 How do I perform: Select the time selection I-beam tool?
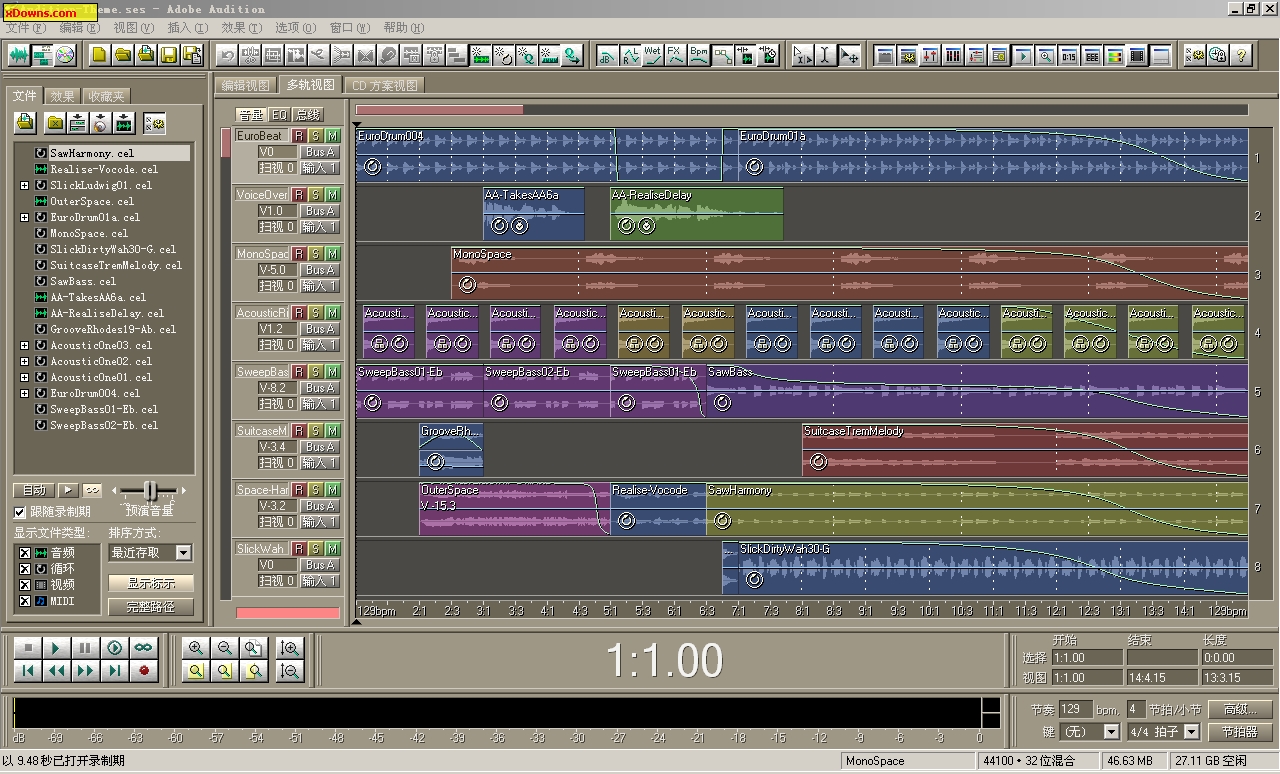point(825,55)
